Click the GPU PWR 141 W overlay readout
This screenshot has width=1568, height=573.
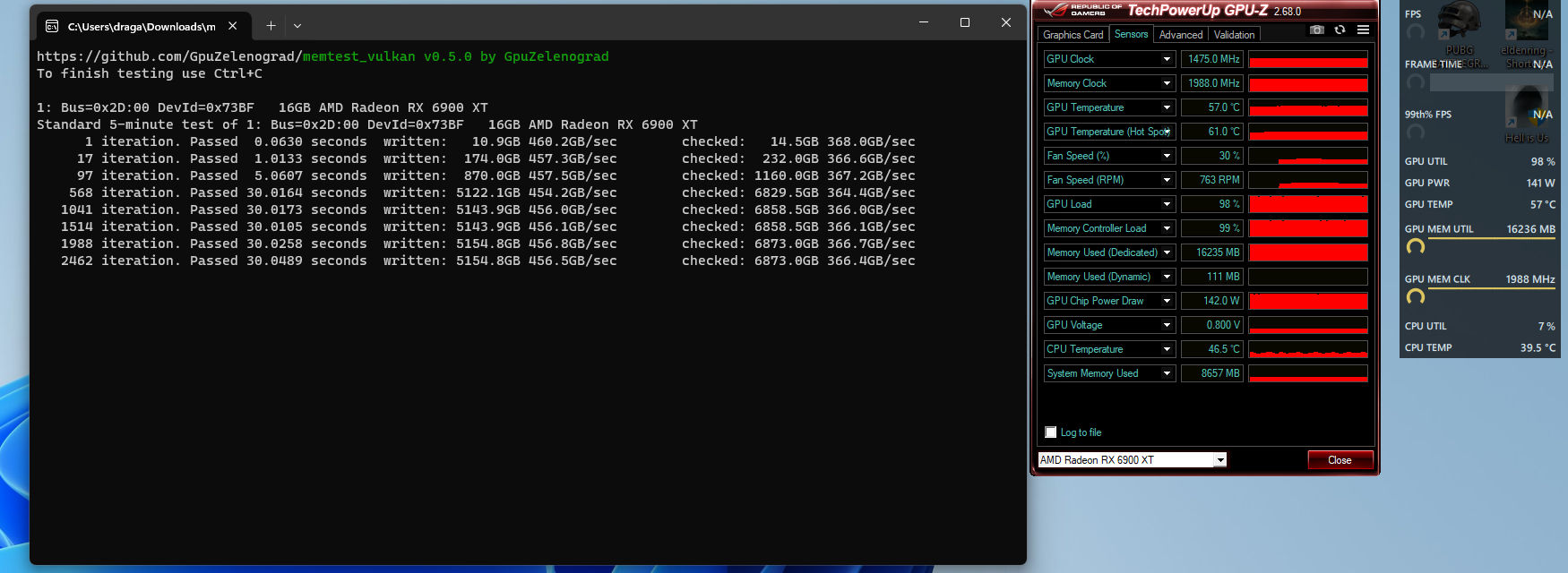[1479, 183]
